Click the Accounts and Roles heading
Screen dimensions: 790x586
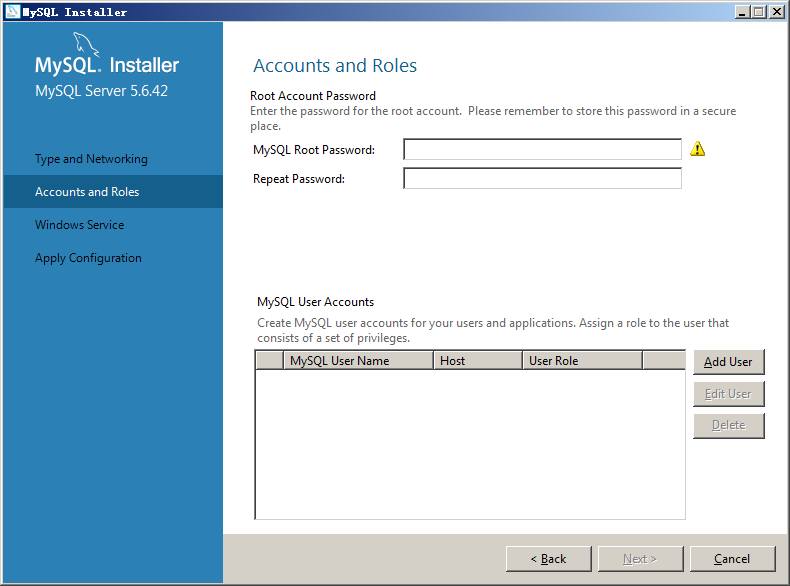335,66
